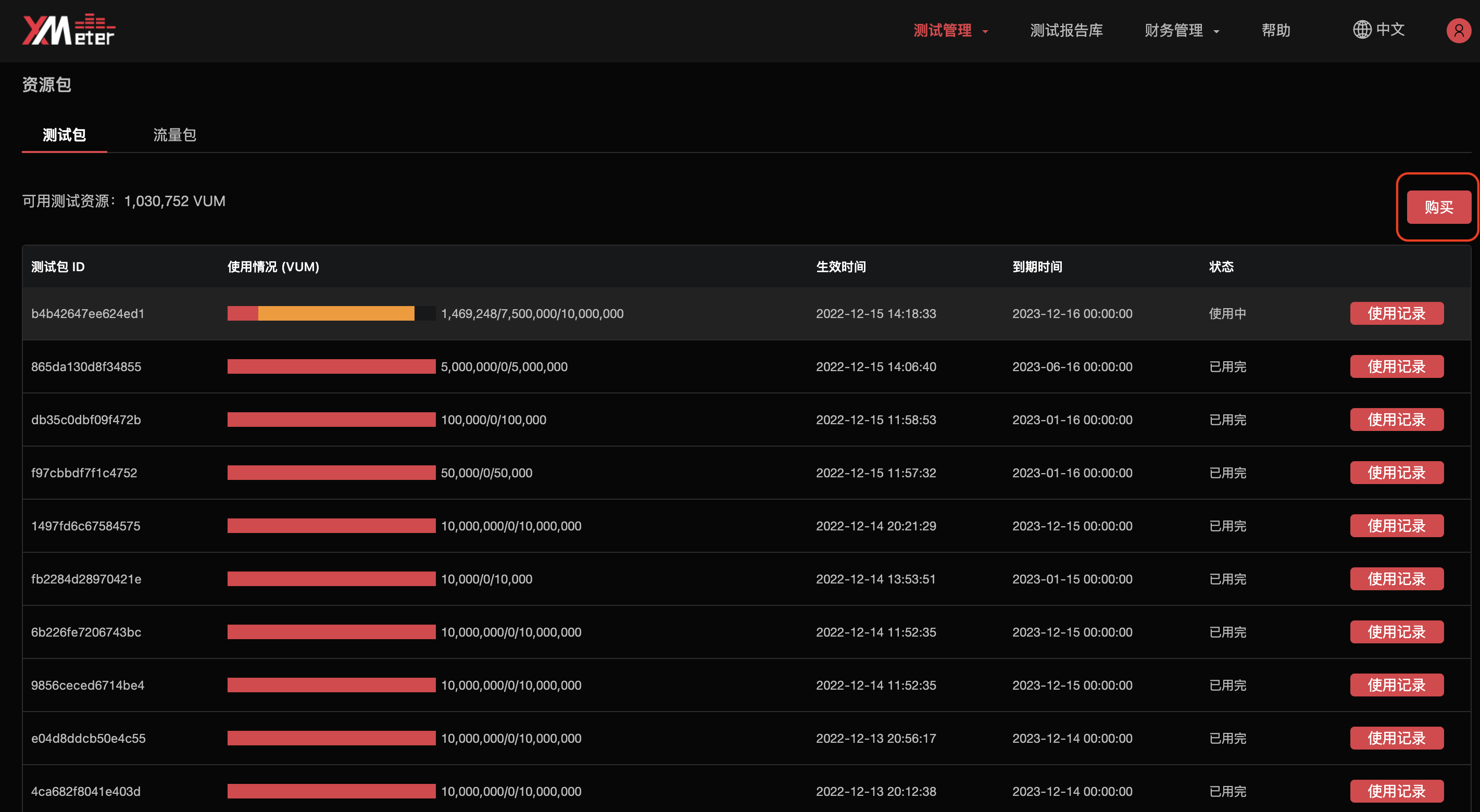Click effective time 2022-12-14 13:53:51
The image size is (1480, 812).
point(876,579)
